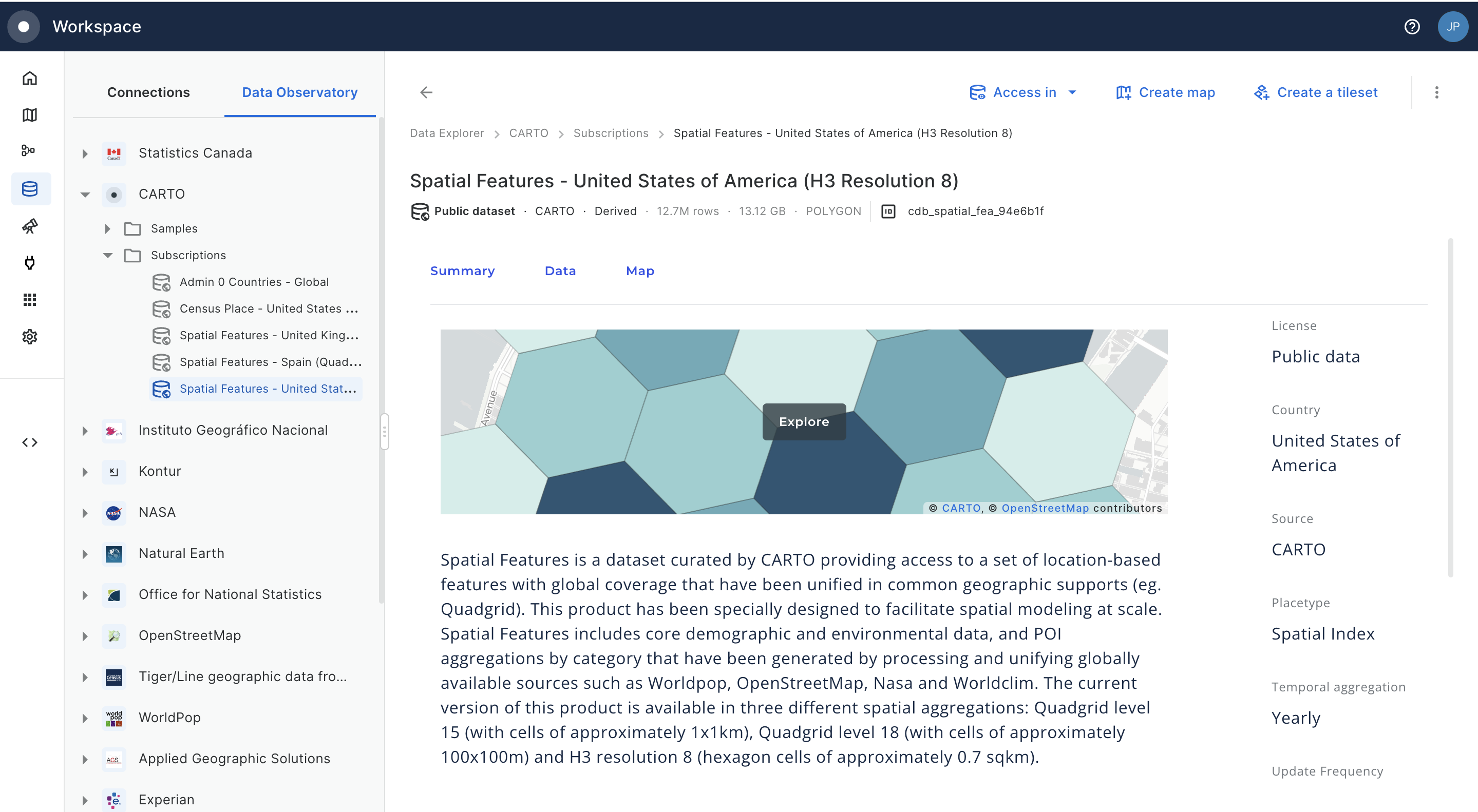Open the Summary tab
The width and height of the screenshot is (1478, 812).
pos(462,270)
